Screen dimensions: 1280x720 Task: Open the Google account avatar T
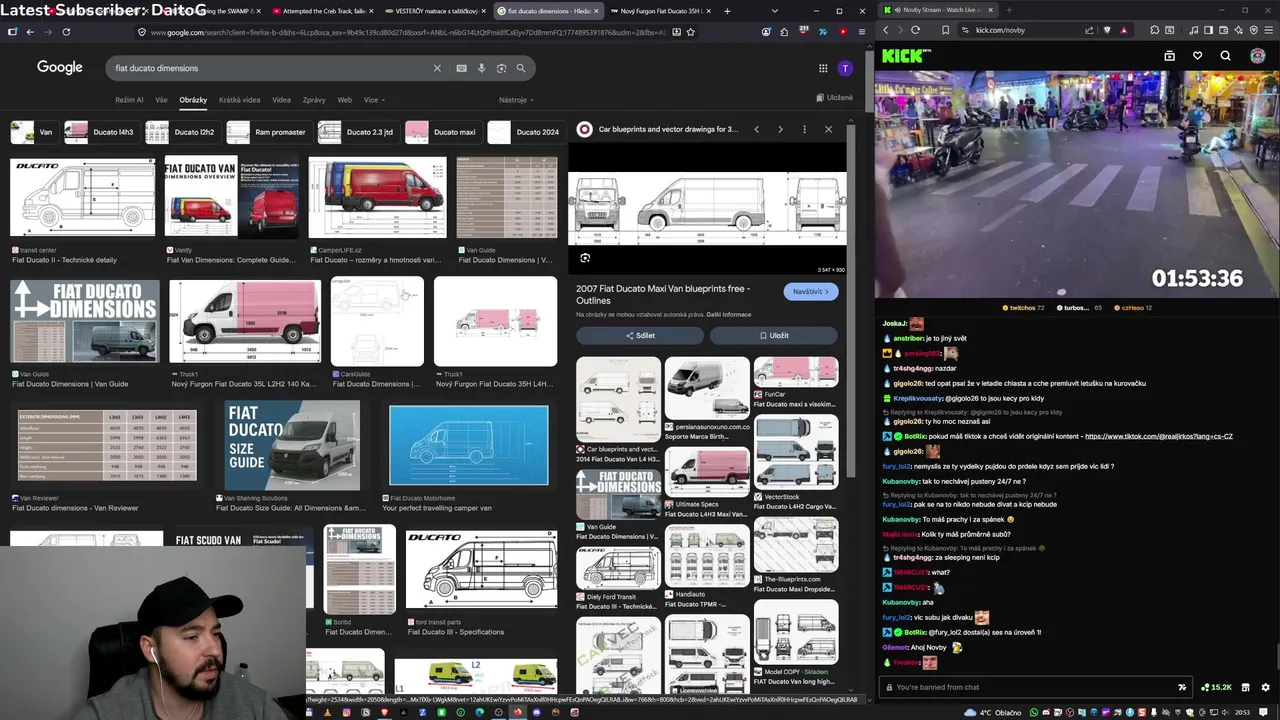[x=845, y=68]
